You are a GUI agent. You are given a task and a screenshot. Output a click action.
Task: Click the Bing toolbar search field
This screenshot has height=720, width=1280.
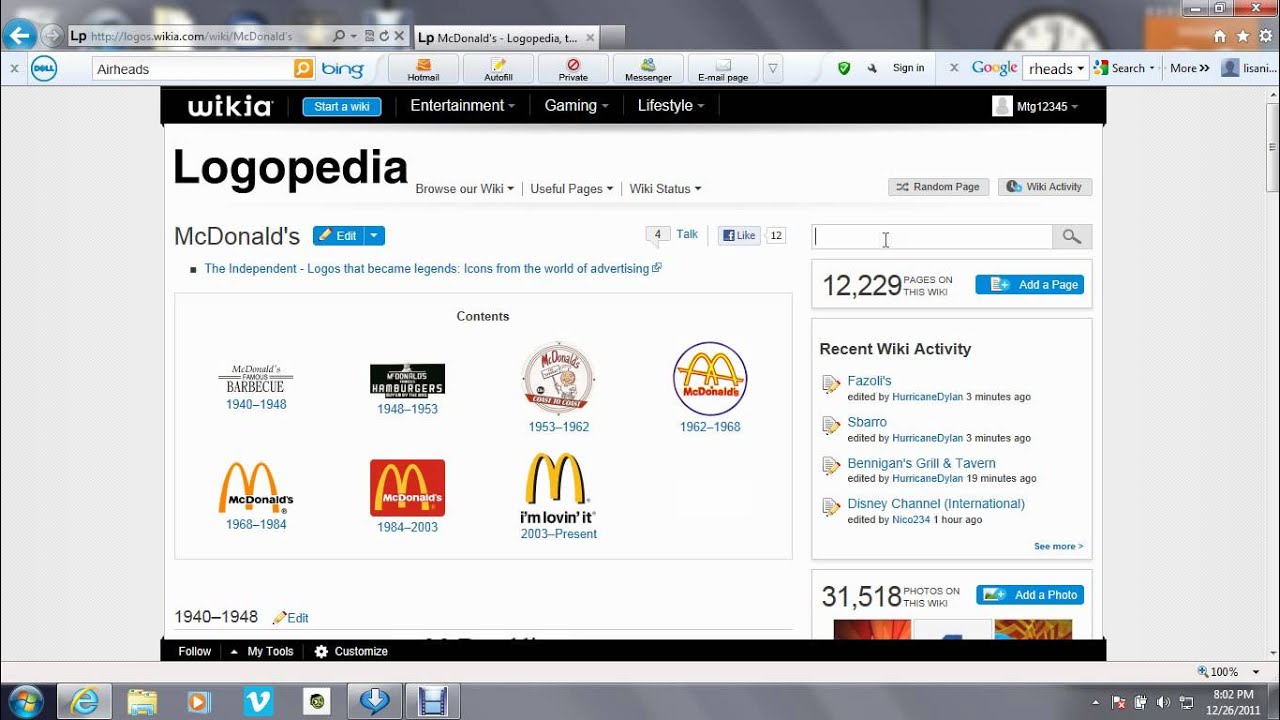tap(192, 69)
